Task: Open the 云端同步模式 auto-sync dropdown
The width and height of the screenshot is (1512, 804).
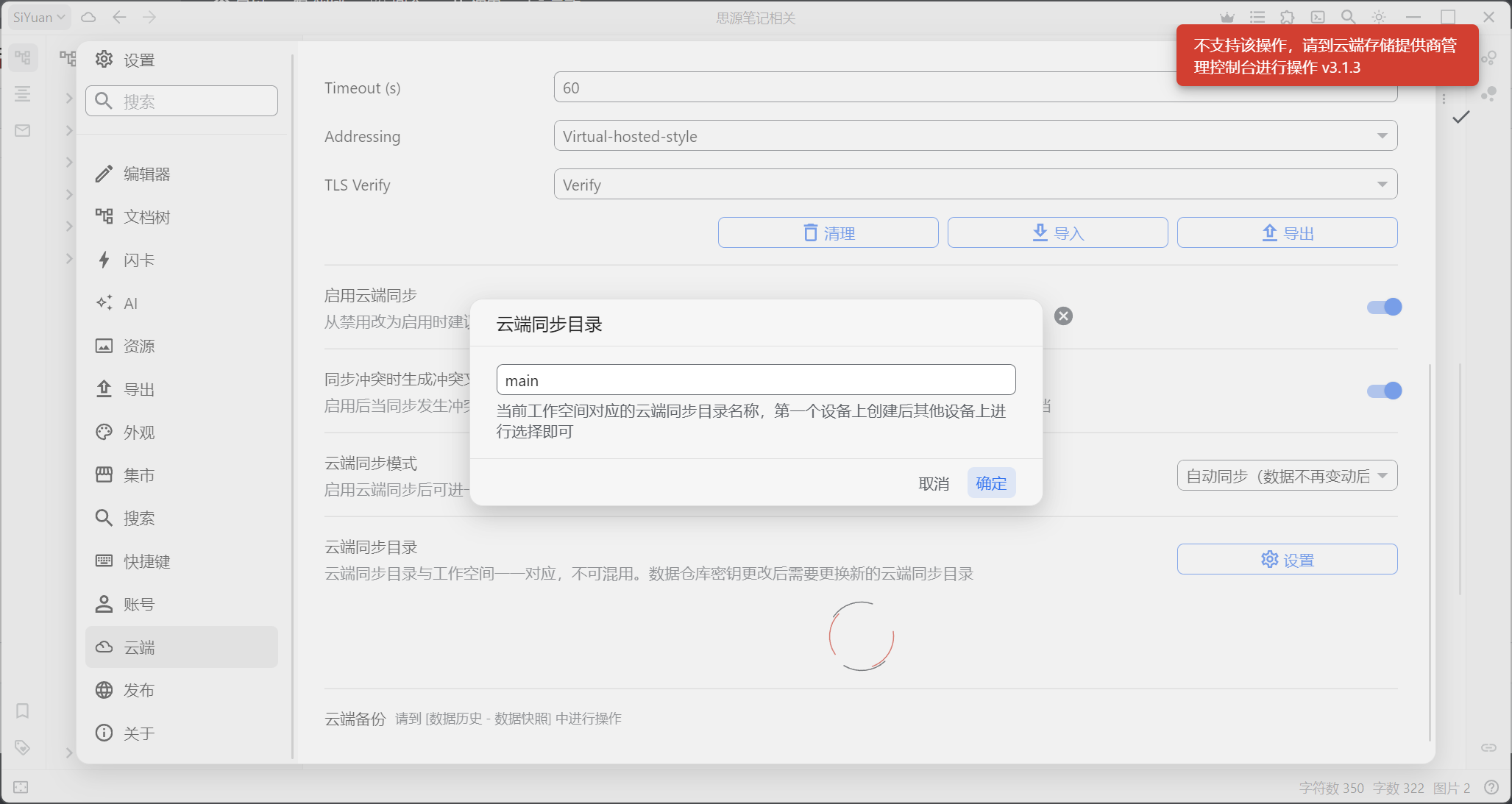Action: (x=1287, y=476)
